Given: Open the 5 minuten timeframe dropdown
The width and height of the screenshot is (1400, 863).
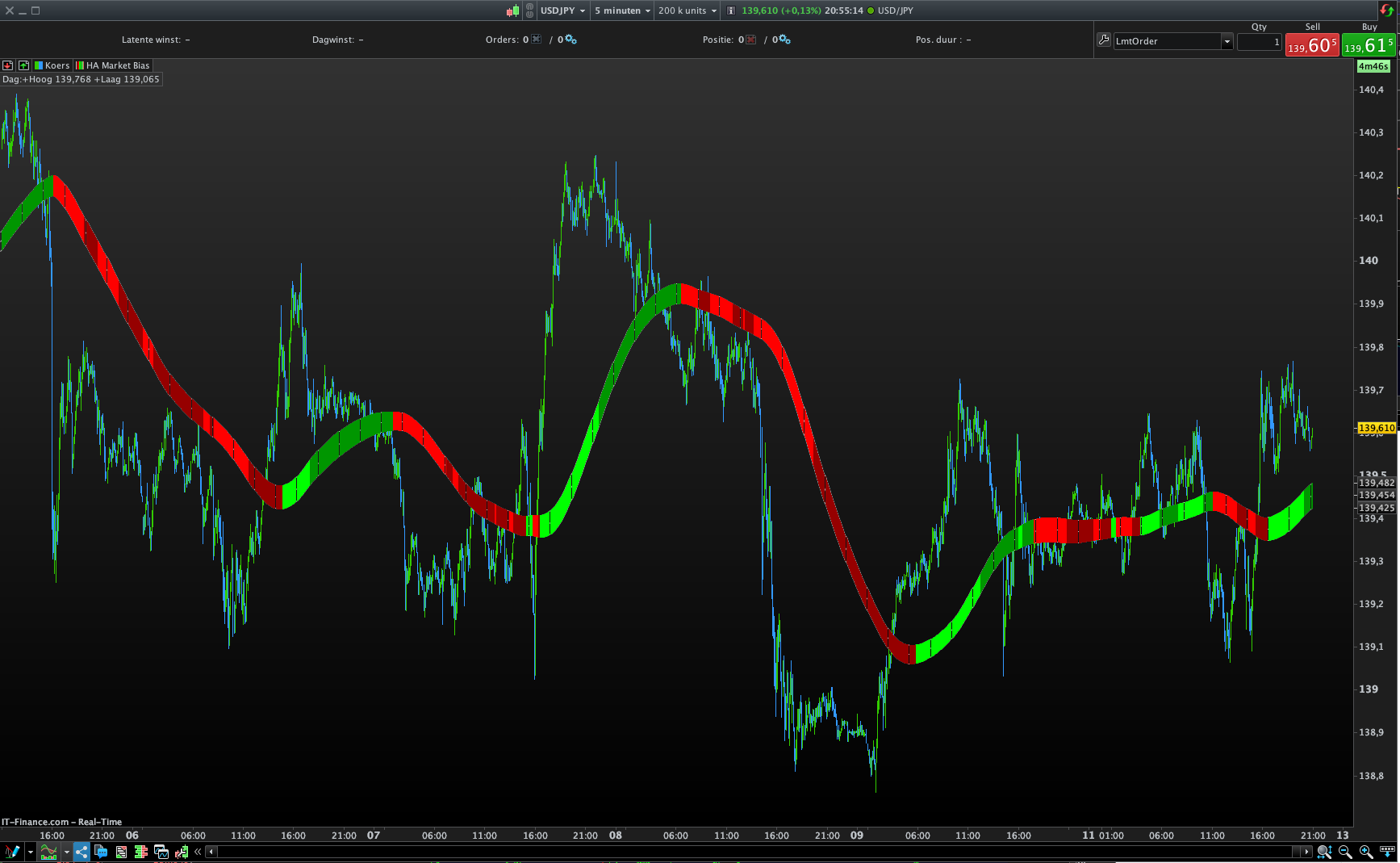Looking at the screenshot, I should [x=622, y=10].
